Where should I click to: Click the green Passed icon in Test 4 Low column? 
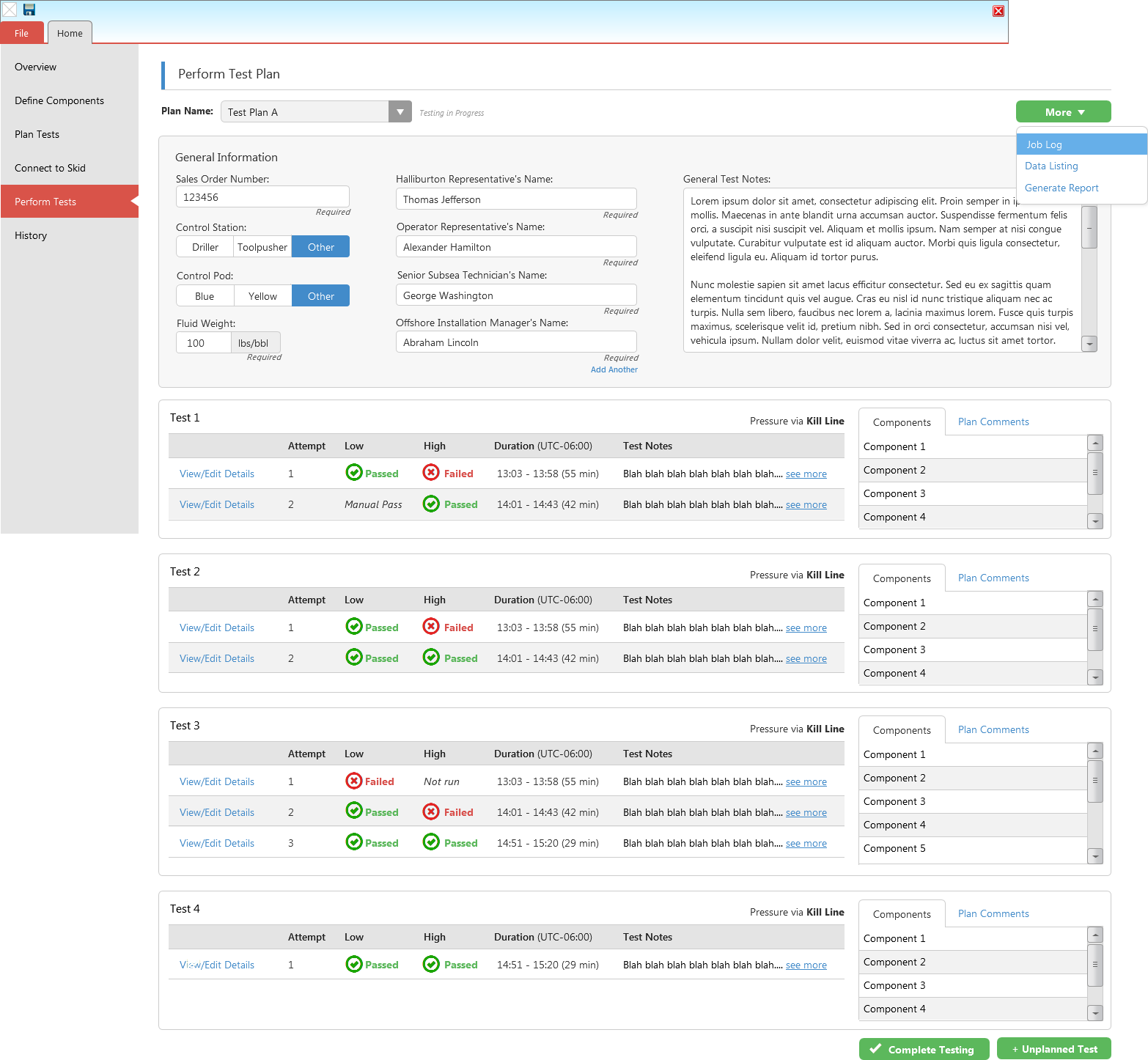[x=353, y=964]
